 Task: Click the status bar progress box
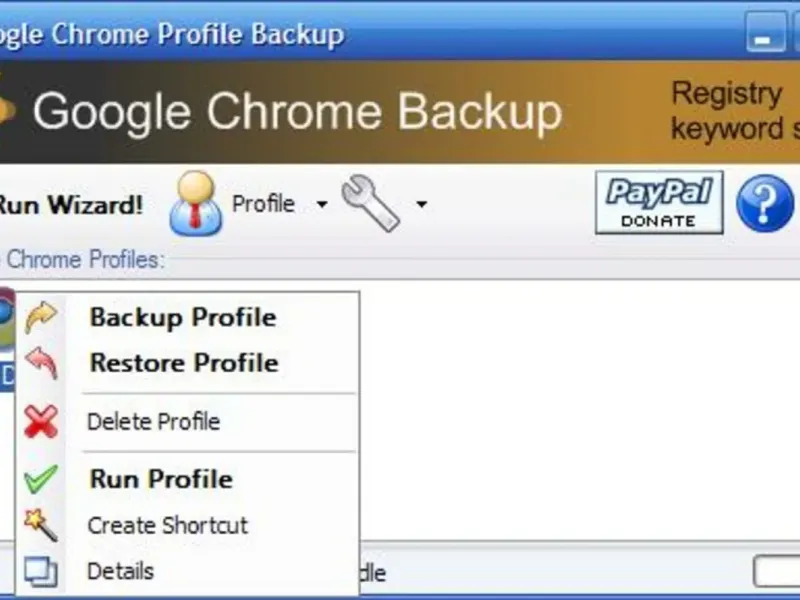pos(777,572)
